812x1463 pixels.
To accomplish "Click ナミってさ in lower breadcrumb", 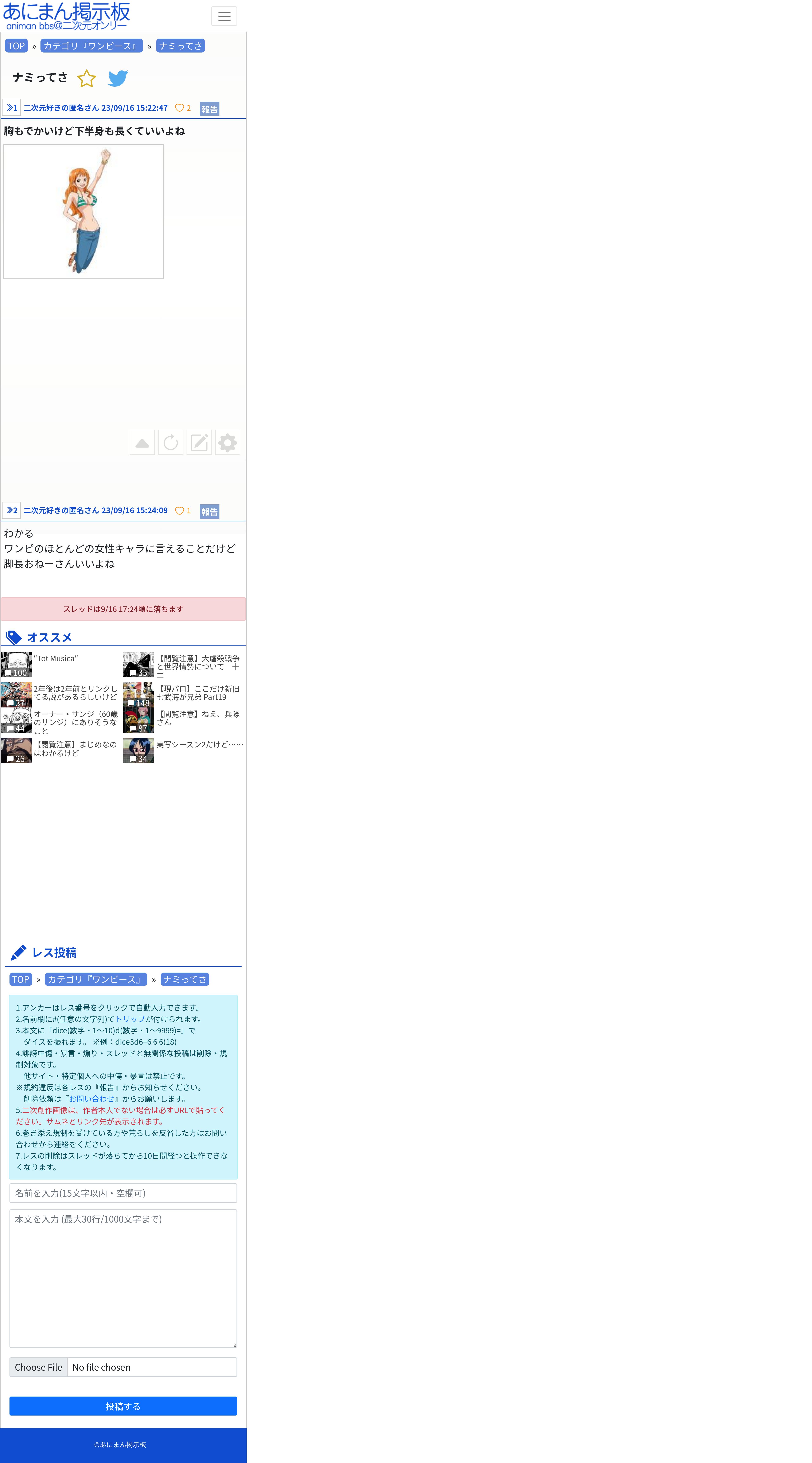I will [x=185, y=979].
